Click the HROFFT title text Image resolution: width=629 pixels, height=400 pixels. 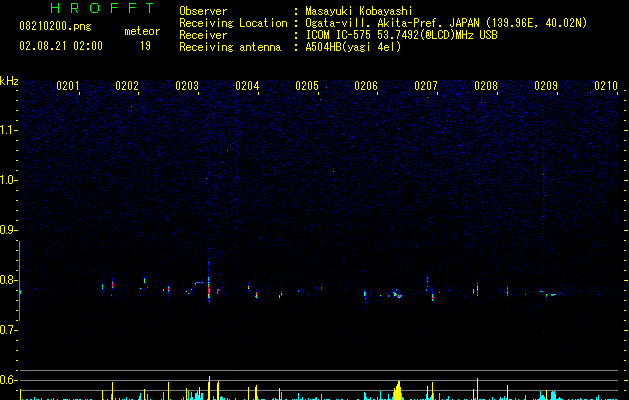[x=103, y=8]
